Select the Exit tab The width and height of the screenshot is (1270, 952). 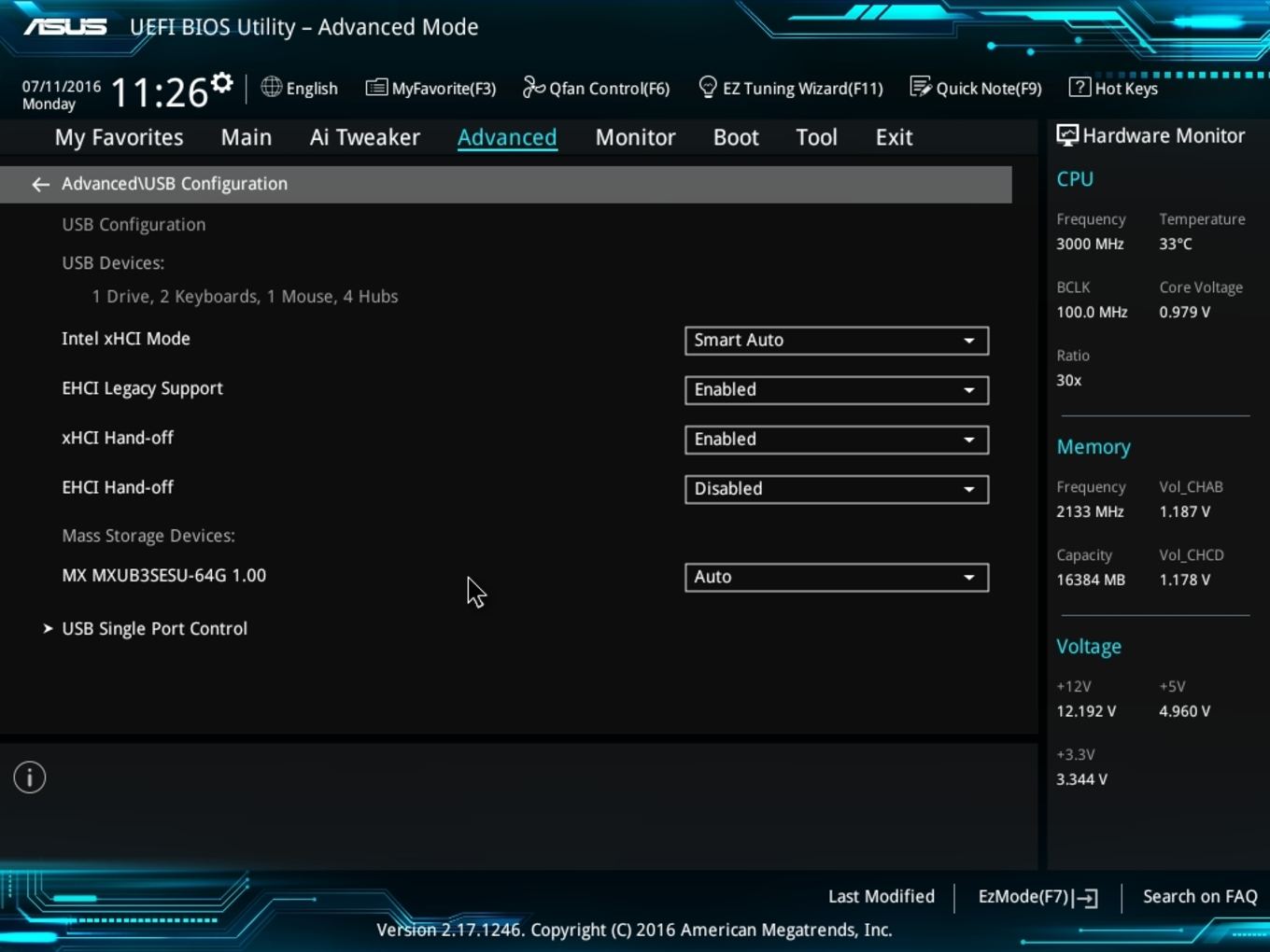coord(894,137)
